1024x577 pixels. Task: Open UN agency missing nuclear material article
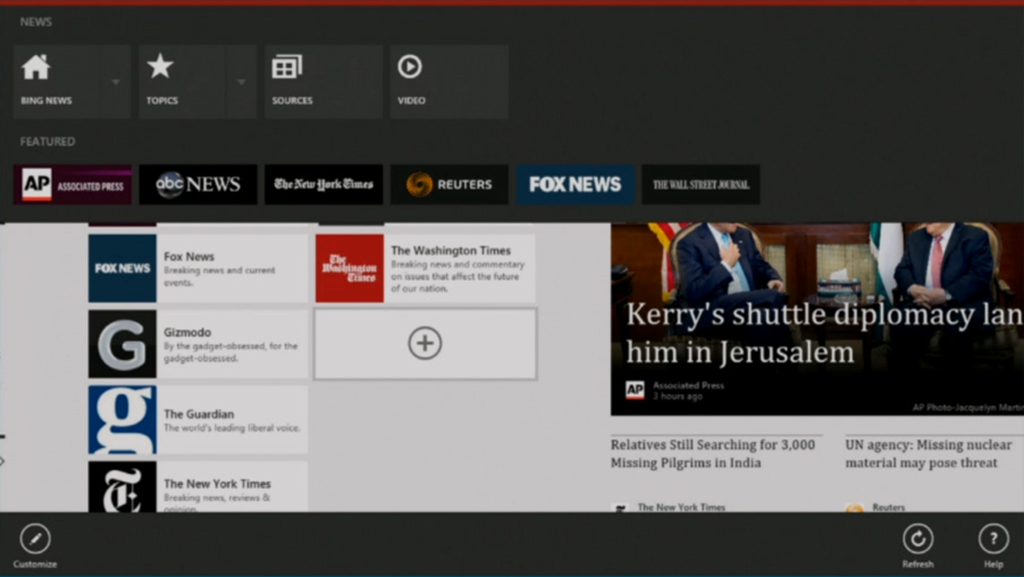click(x=929, y=454)
